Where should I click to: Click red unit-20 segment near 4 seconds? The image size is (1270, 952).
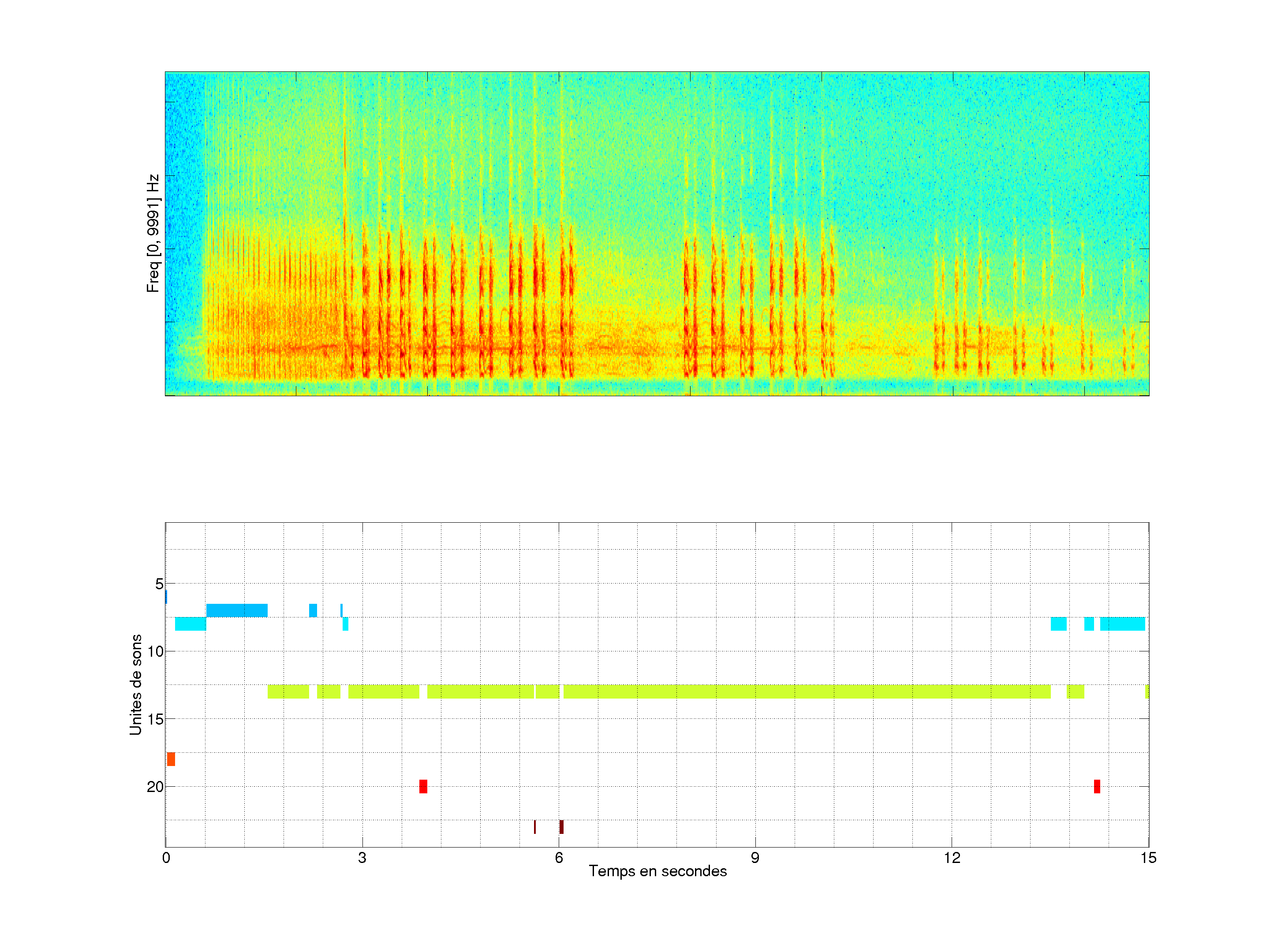coord(423,786)
